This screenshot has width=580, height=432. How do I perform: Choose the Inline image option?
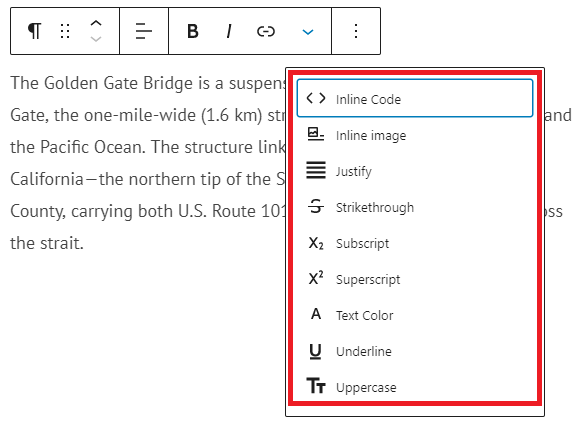(x=415, y=135)
